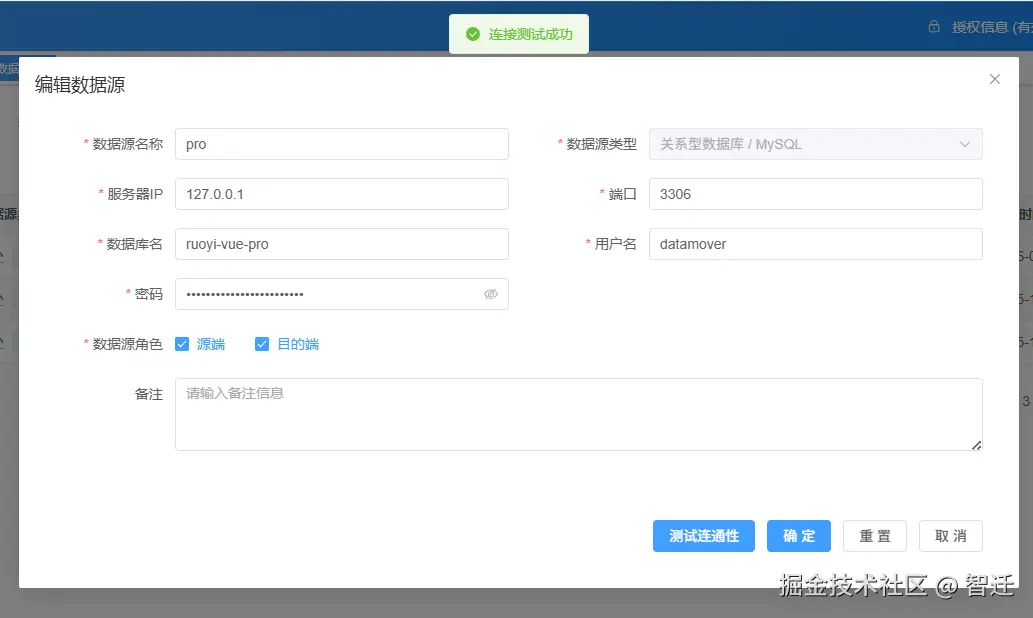Click the 授权信息 link in header
Screen dimensions: 1033x618
[x=991, y=27]
